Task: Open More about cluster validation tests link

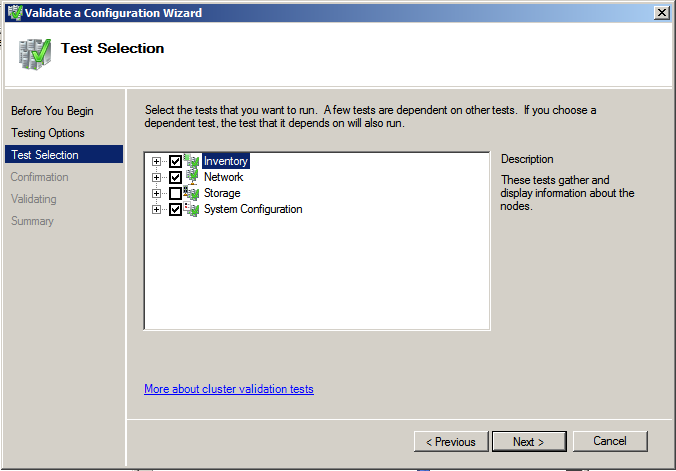Action: point(229,389)
